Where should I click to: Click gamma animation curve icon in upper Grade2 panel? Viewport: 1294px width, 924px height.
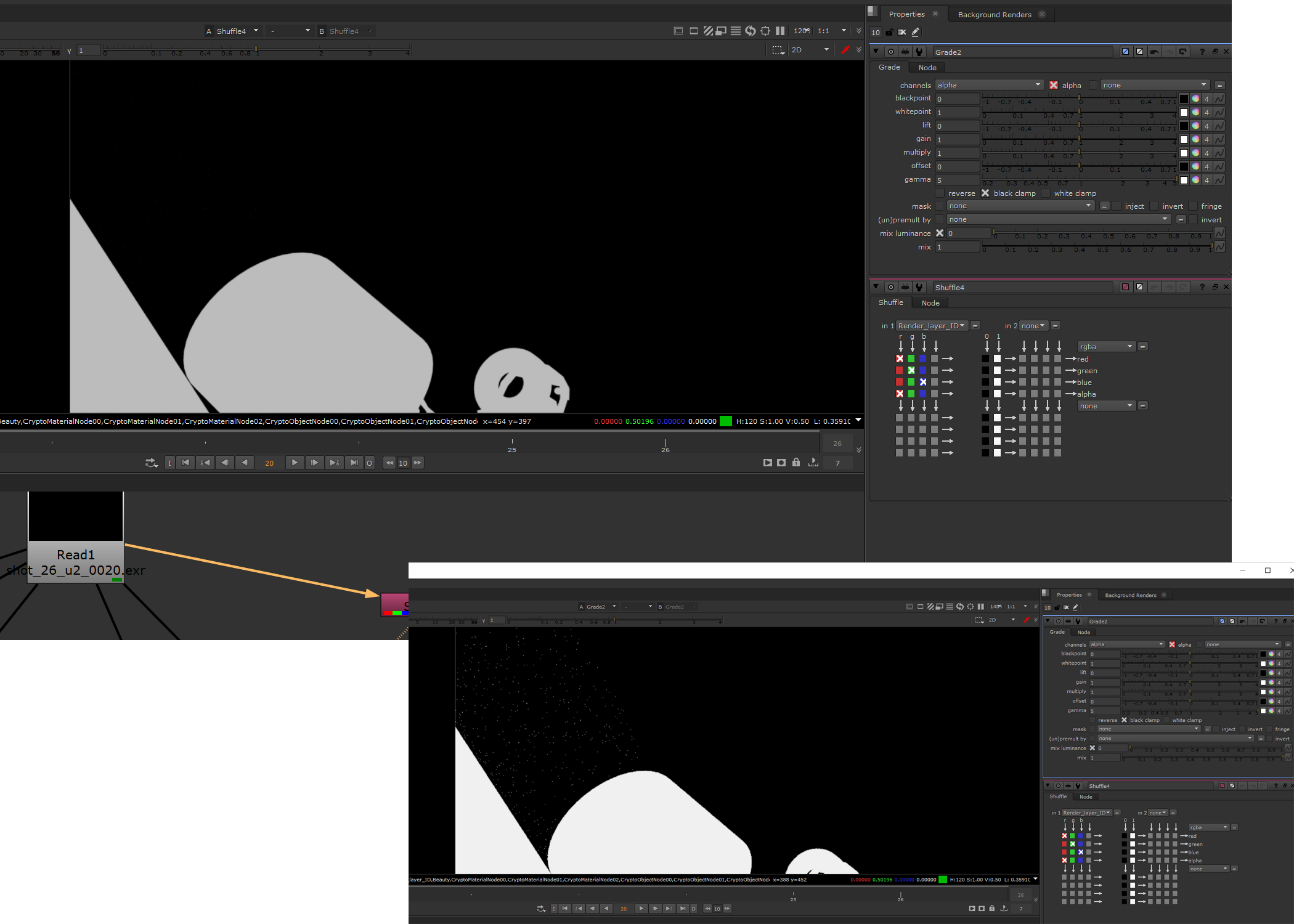coord(1219,180)
